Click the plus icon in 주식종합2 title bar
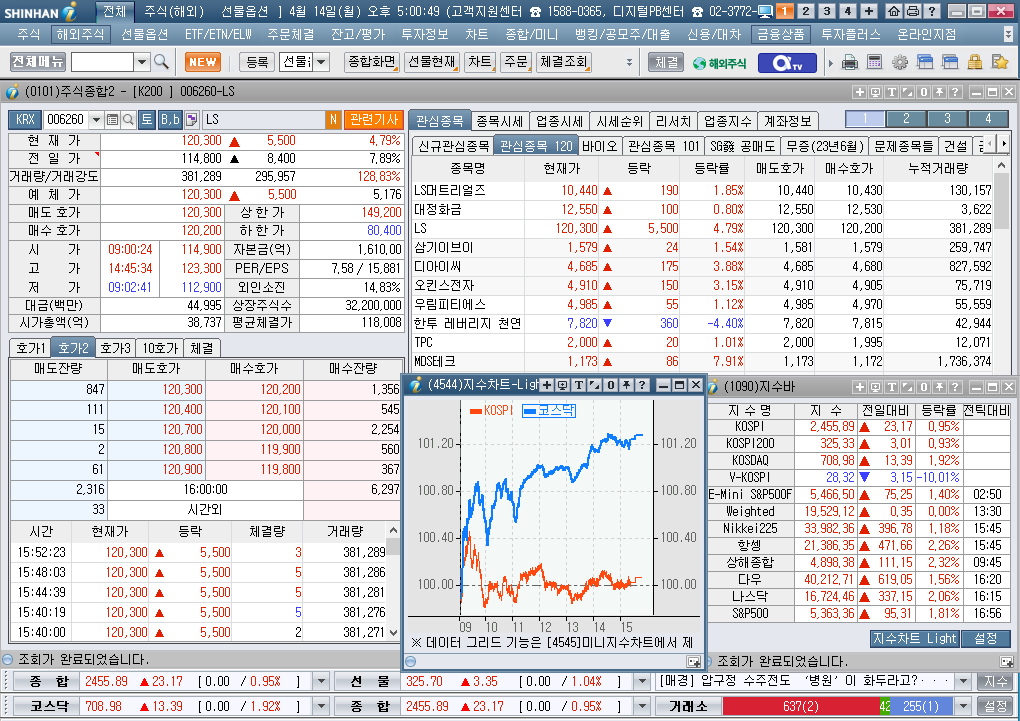Screen dimensions: 1020x721 tap(860, 92)
